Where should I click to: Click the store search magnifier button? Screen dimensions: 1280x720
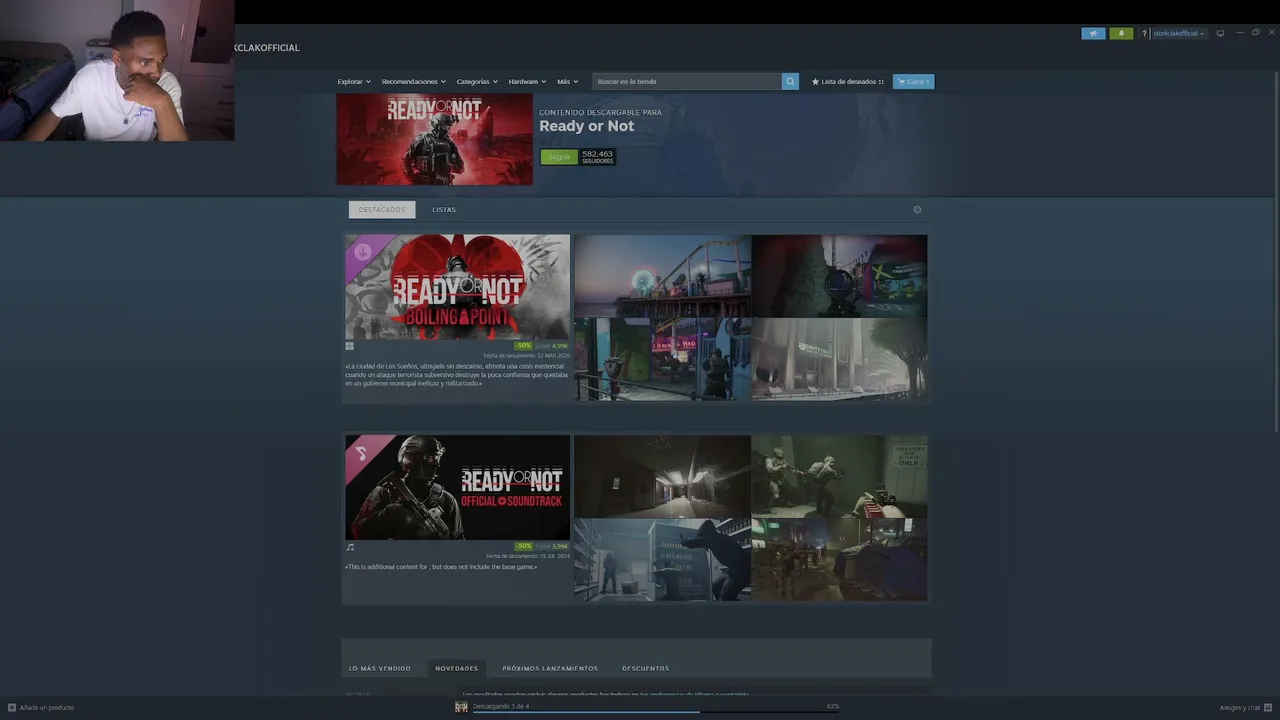tap(790, 82)
